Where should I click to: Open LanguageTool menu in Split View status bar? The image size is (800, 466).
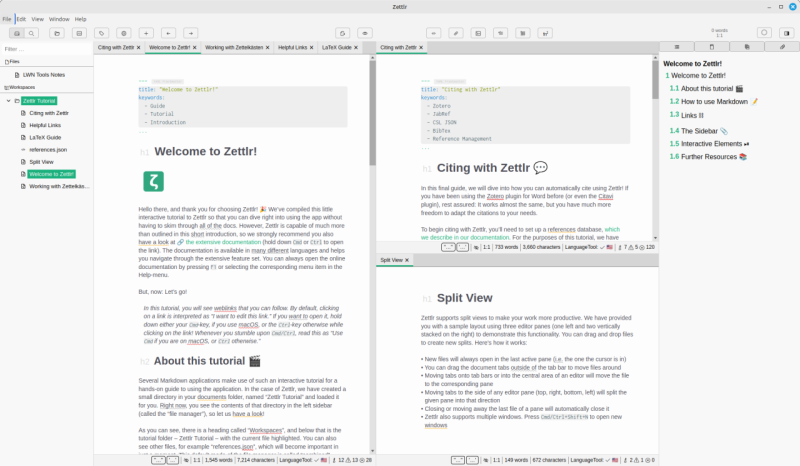(x=575, y=461)
